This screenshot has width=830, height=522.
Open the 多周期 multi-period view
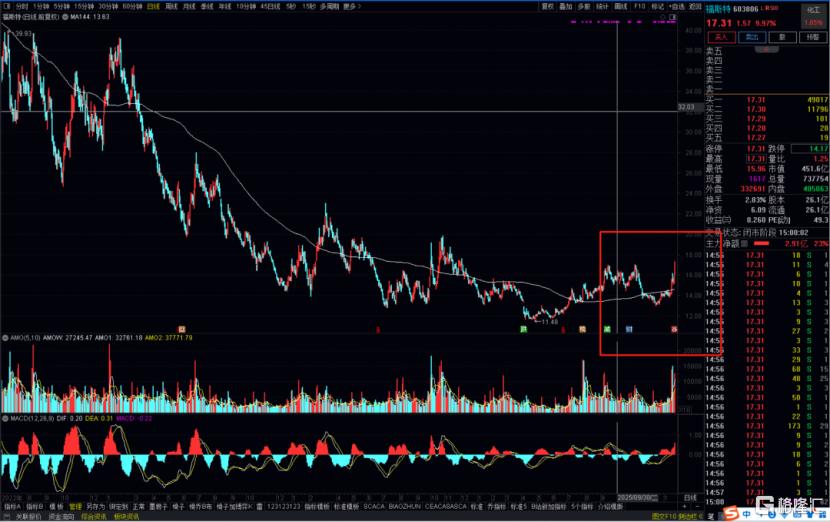pyautogui.click(x=329, y=6)
